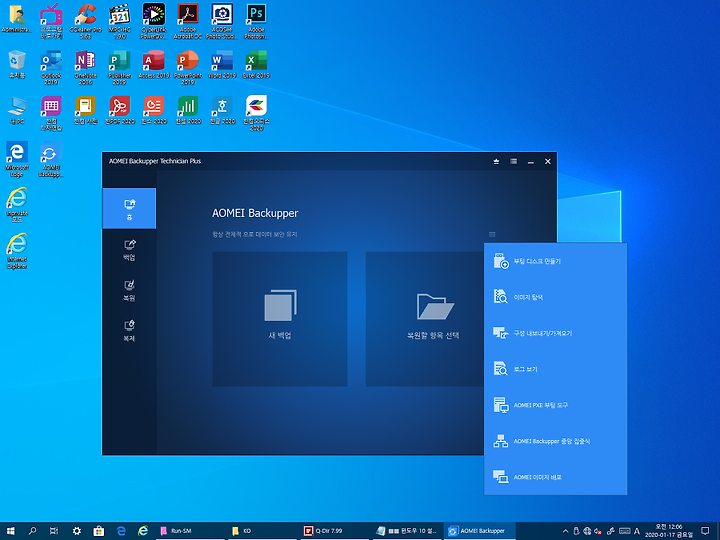This screenshot has width=720, height=540.
Task: Open taskbar search magnifier
Action: coord(32,531)
